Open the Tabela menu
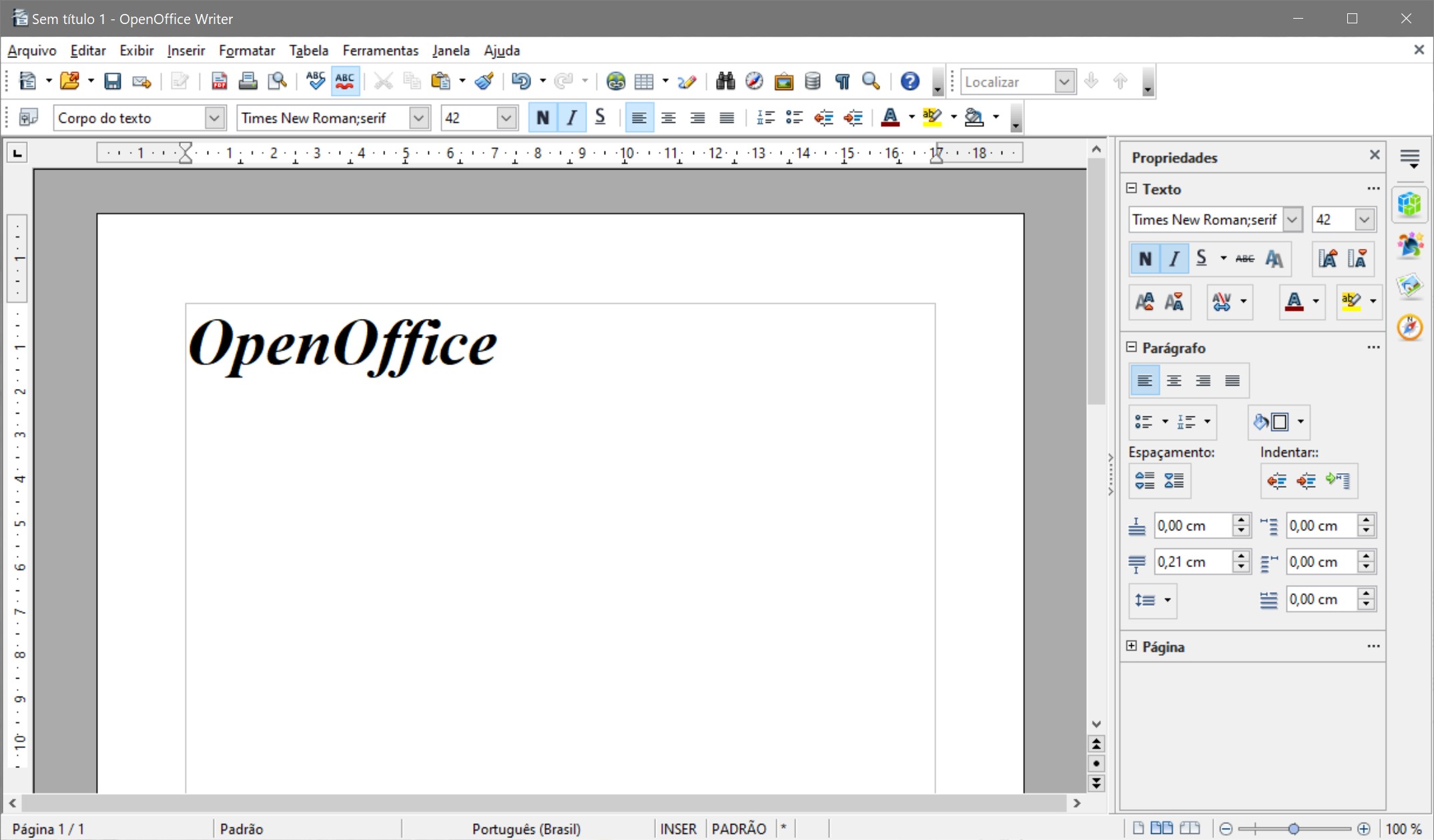 pyautogui.click(x=308, y=51)
